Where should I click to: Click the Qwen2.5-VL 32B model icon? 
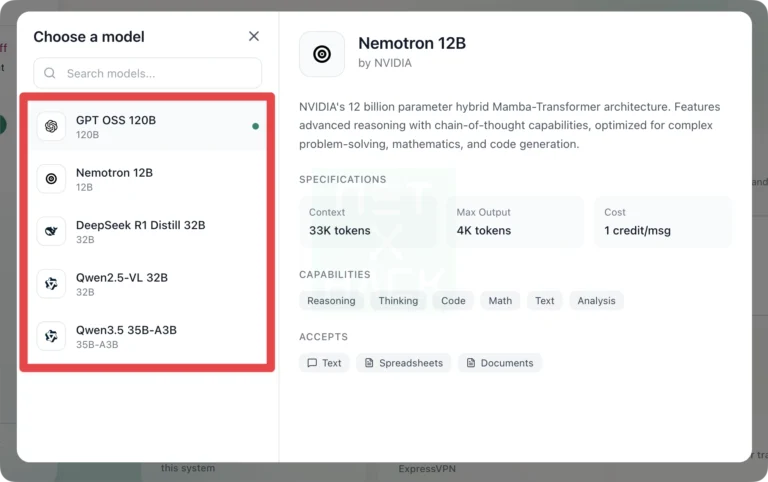[51, 284]
